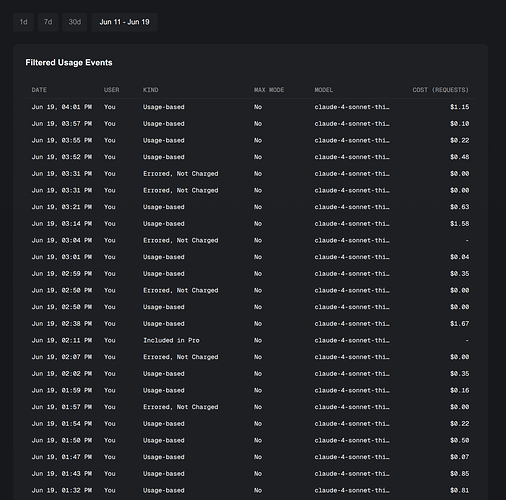Click the COST (REQUESTS) column header
Viewport: 506px width, 500px height.
(440, 90)
